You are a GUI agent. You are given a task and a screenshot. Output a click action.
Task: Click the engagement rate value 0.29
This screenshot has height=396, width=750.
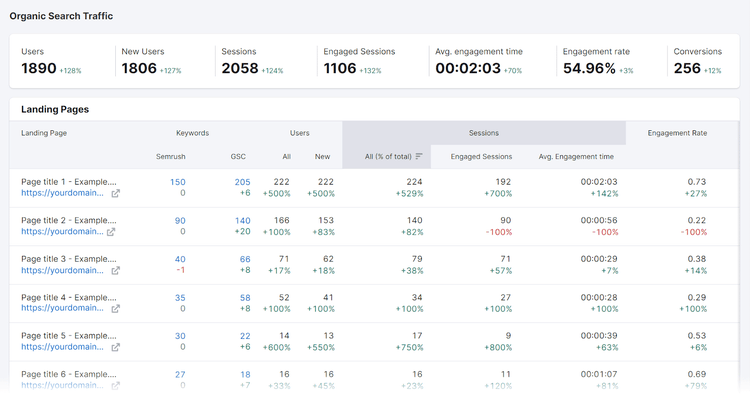[x=697, y=297]
